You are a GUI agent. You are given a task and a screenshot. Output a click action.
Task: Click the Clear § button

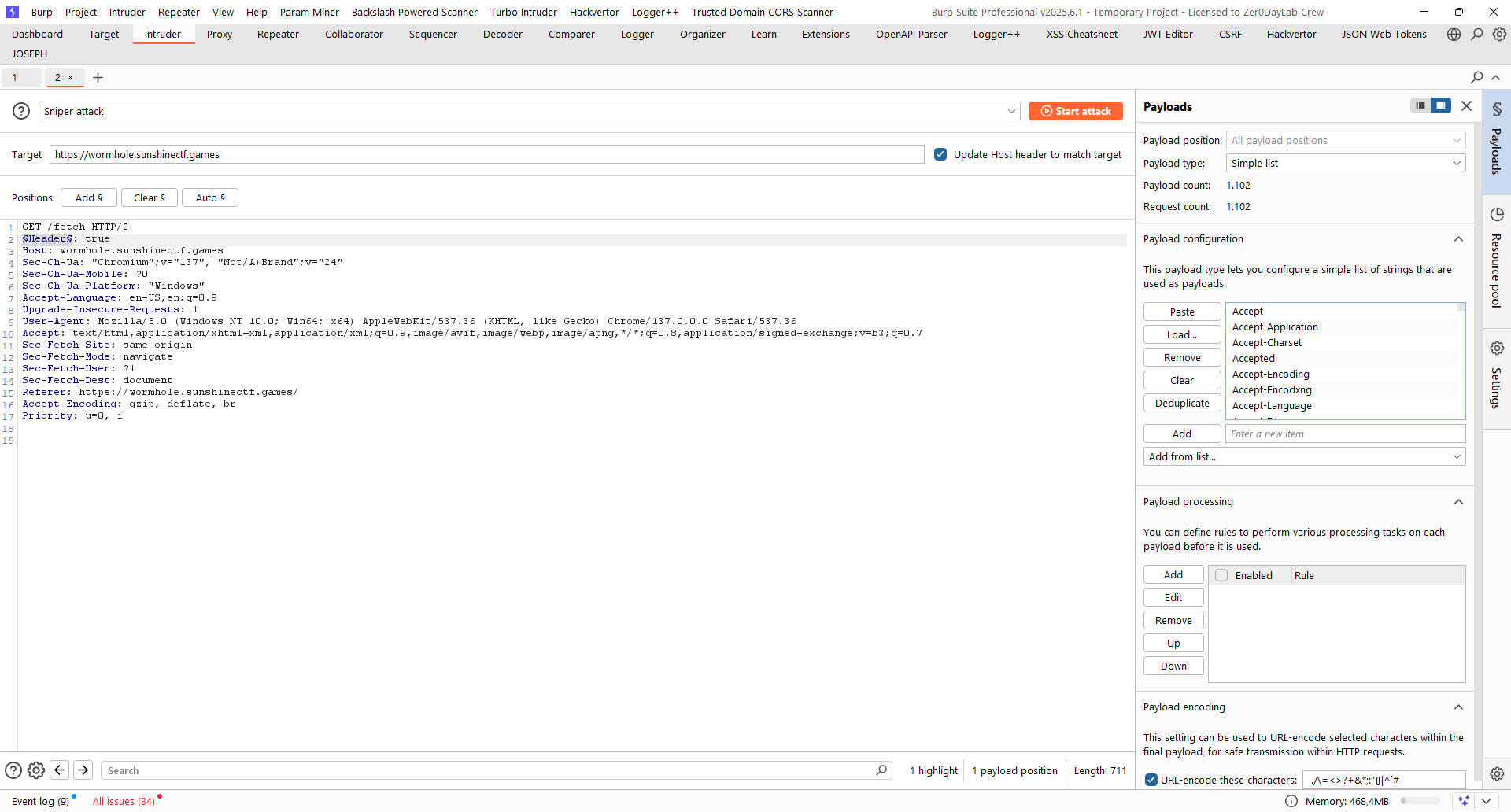pyautogui.click(x=150, y=197)
